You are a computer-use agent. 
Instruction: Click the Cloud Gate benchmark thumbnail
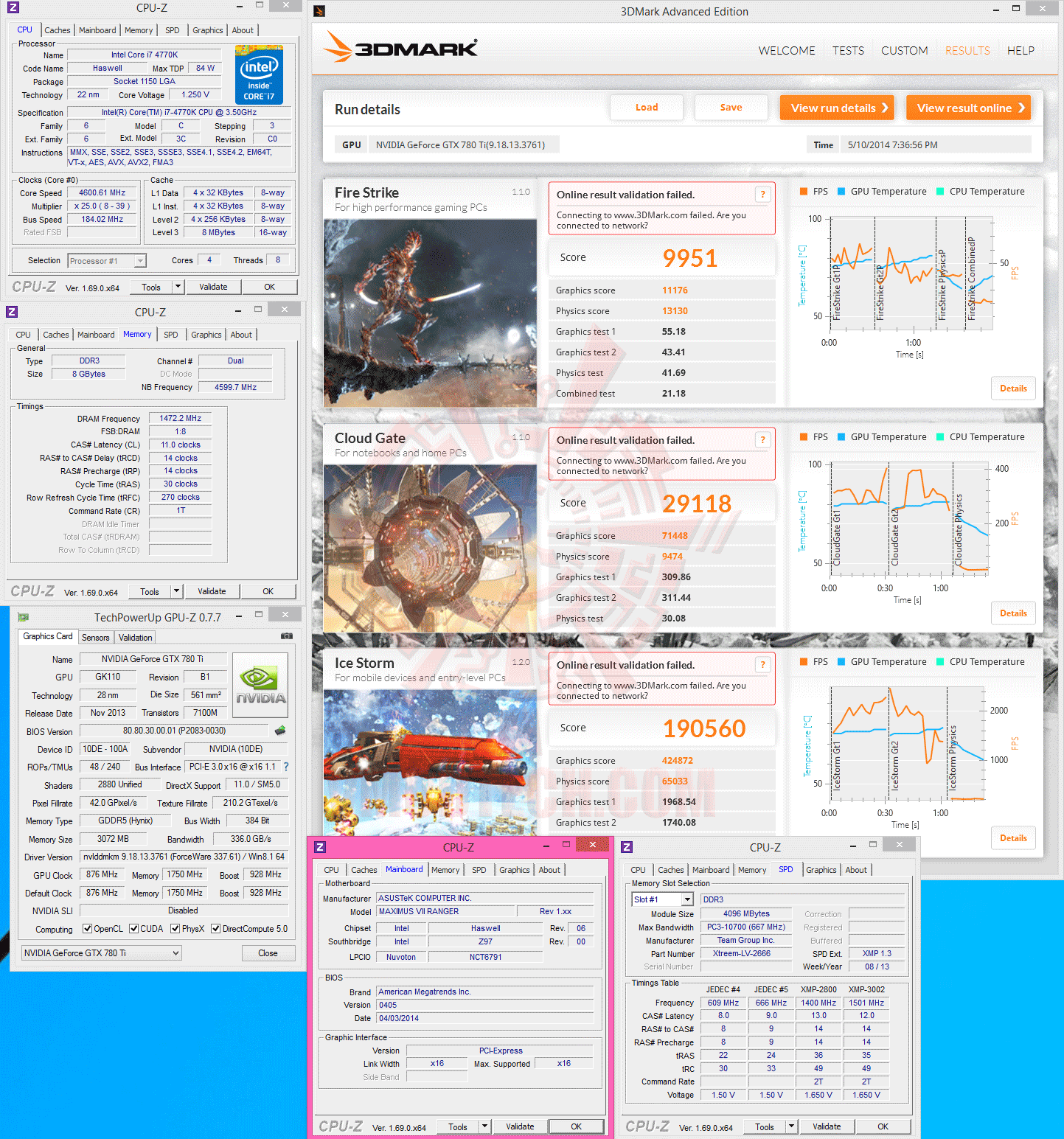430,548
